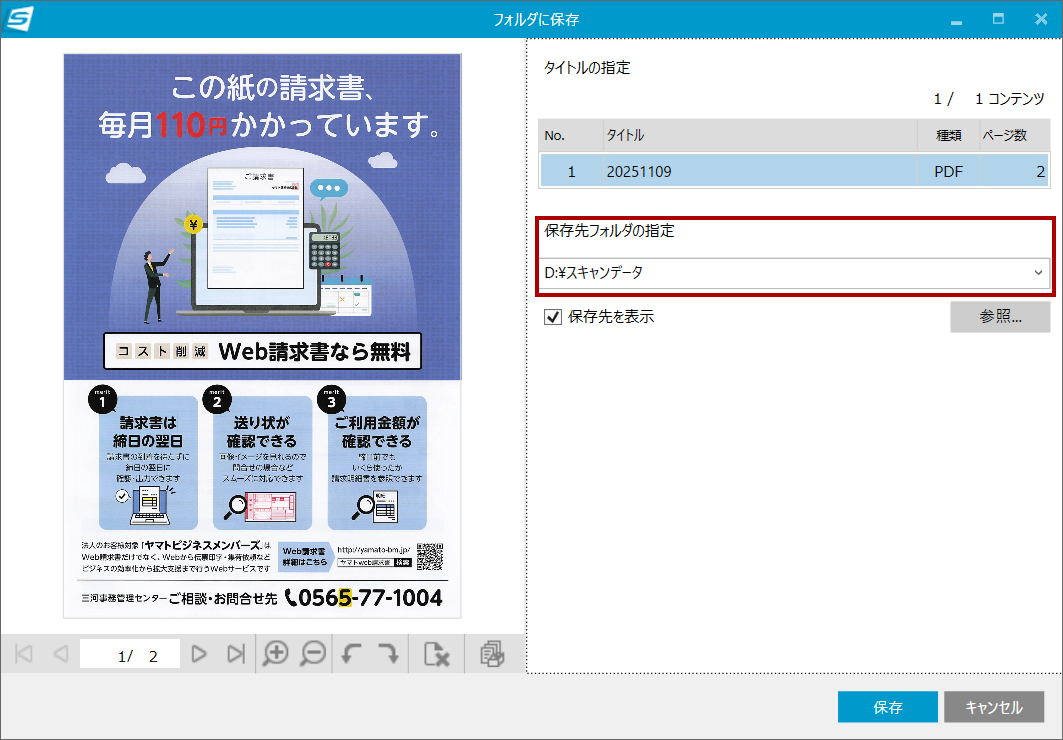Open the save destination folder dropdown
This screenshot has width=1063, height=740.
coord(1037,272)
